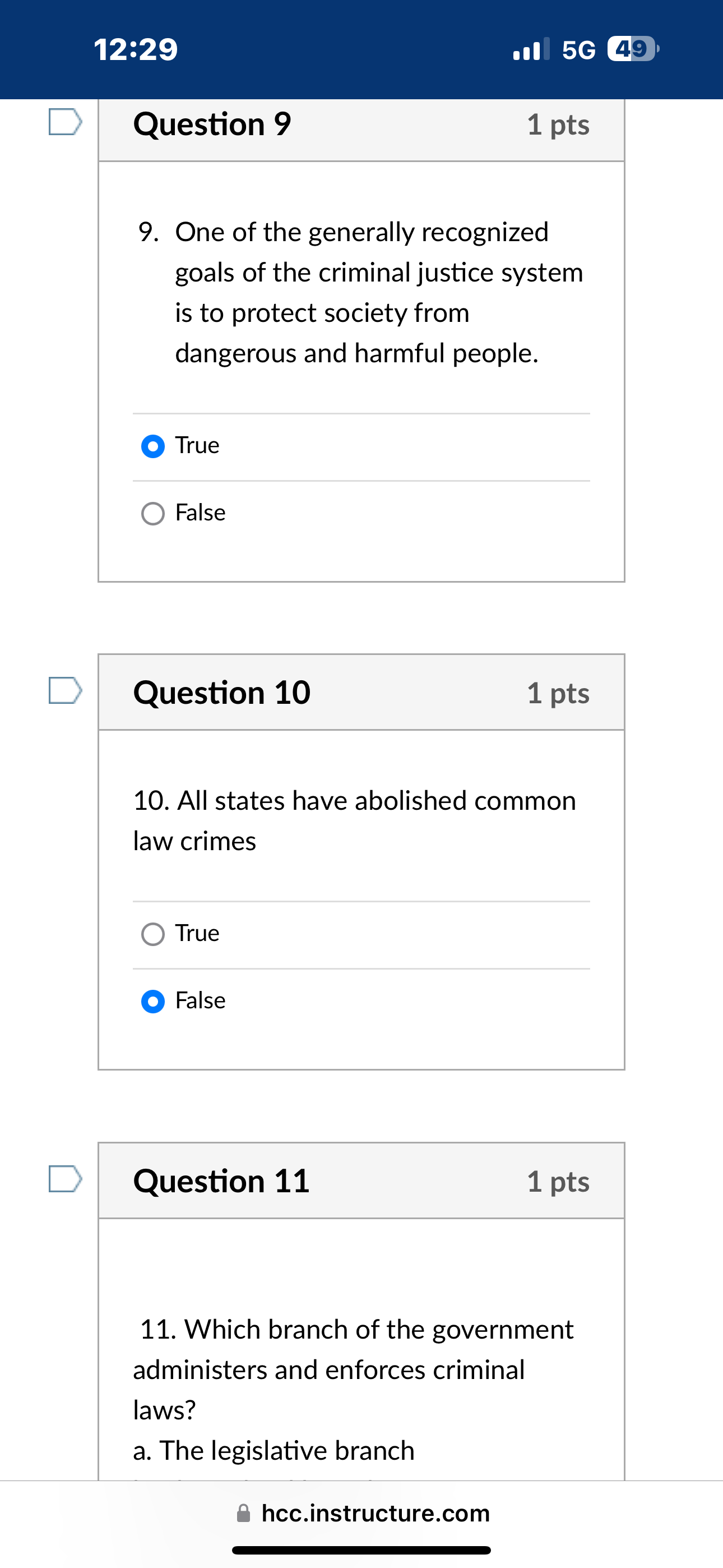Click the flag icon beside Question 9
Viewport: 723px width, 1568px height.
[64, 122]
